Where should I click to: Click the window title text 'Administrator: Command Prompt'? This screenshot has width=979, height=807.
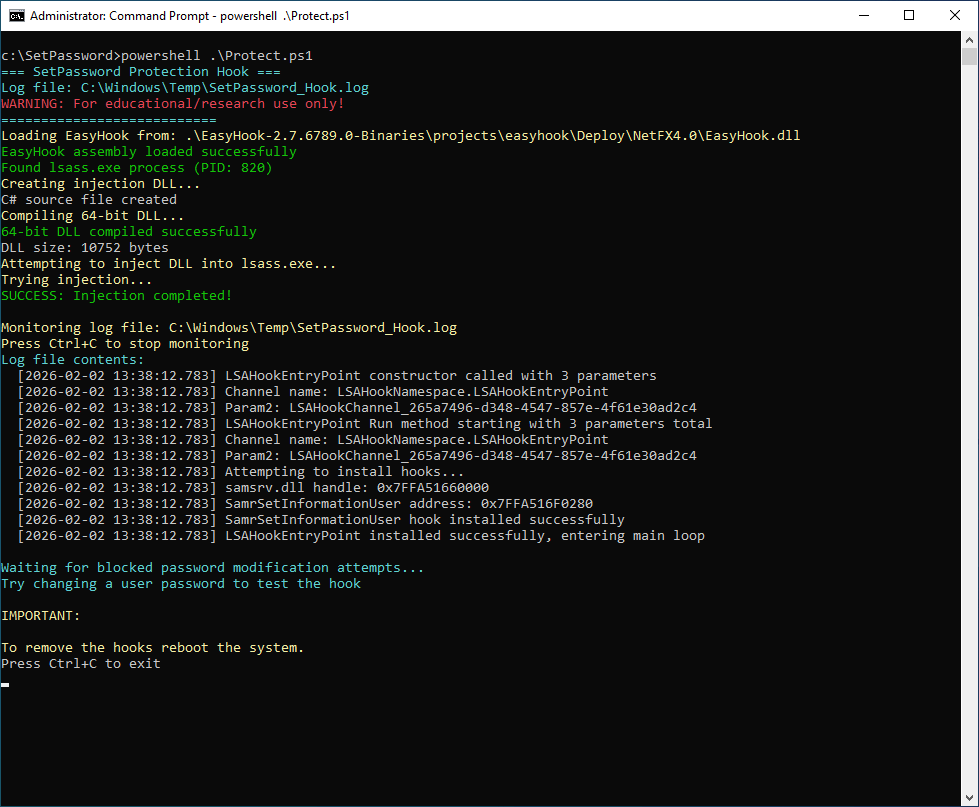pos(119,16)
